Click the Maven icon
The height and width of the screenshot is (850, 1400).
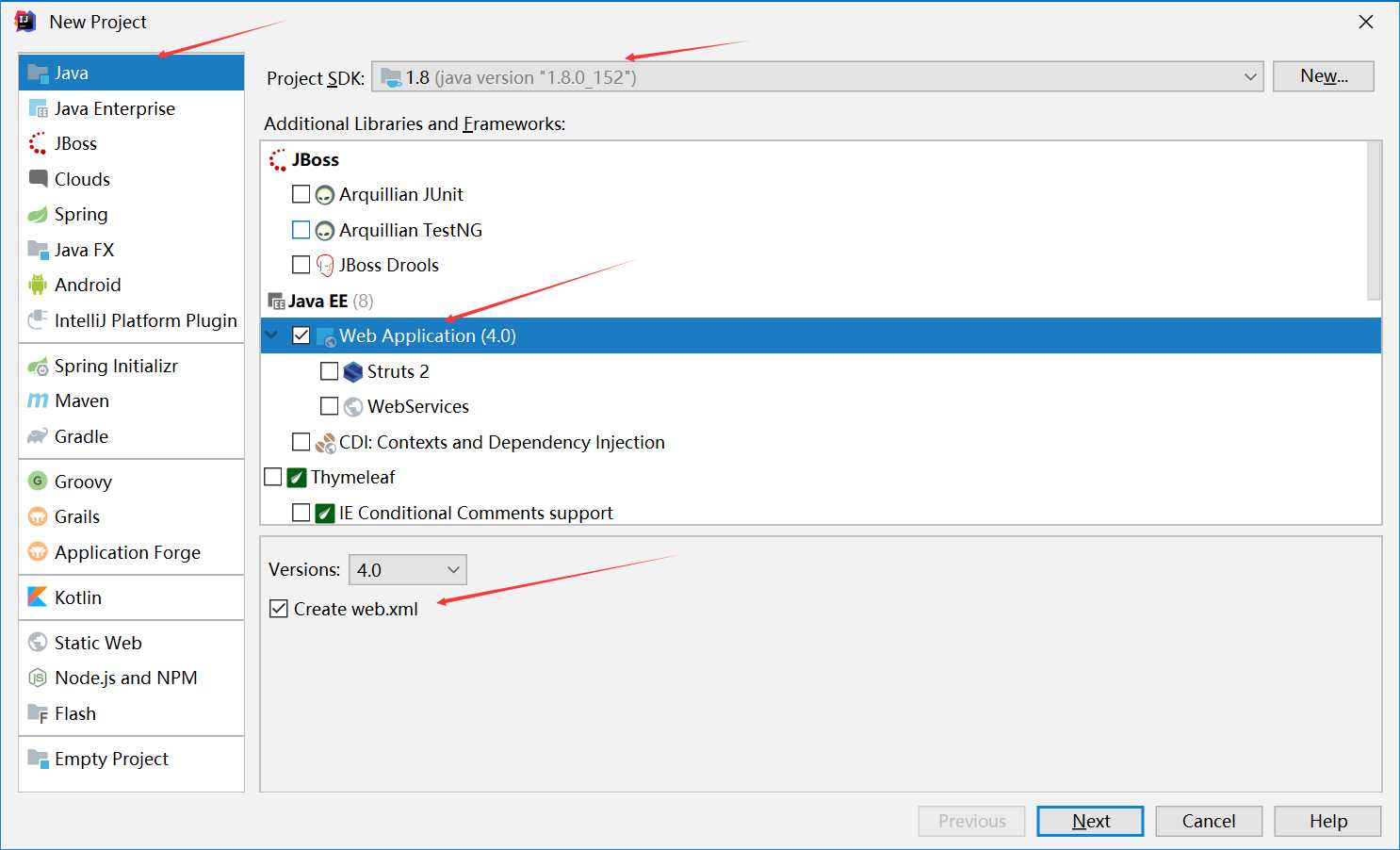[x=38, y=400]
